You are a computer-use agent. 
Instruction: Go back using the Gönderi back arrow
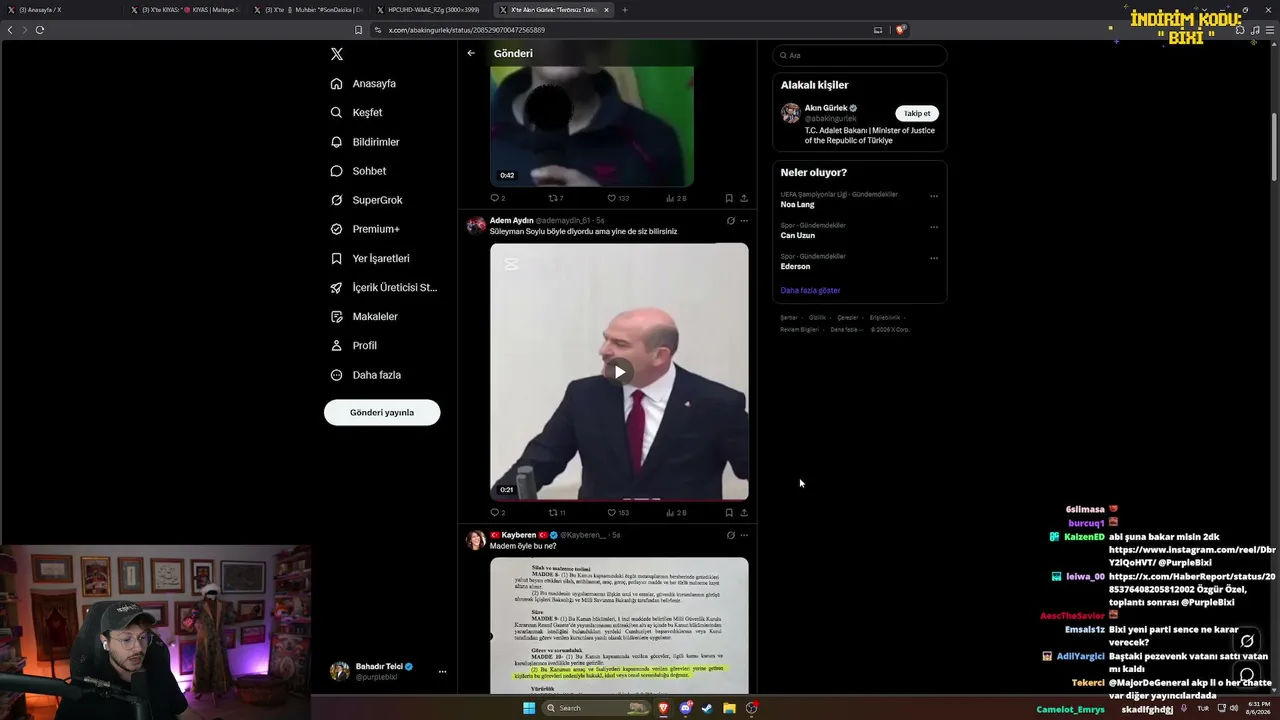[471, 53]
